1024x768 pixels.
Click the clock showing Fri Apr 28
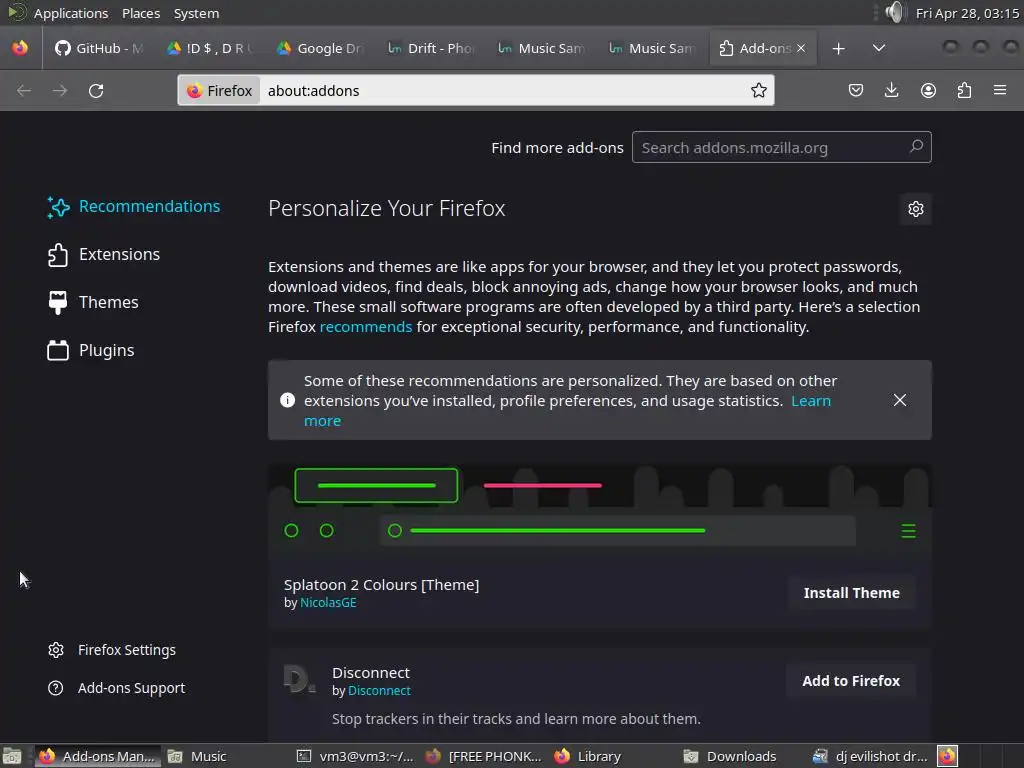click(x=967, y=13)
